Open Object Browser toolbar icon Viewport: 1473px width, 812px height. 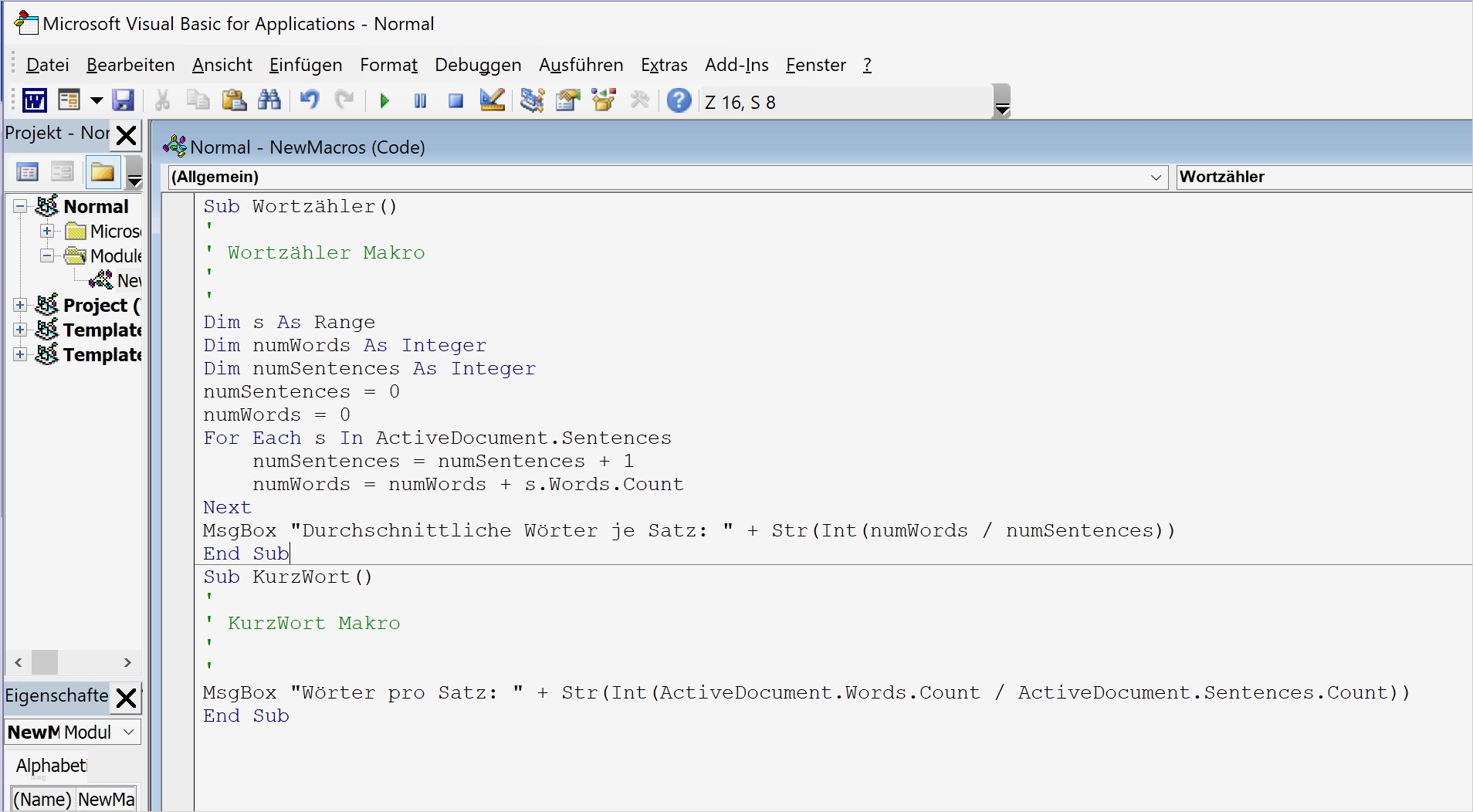604,101
